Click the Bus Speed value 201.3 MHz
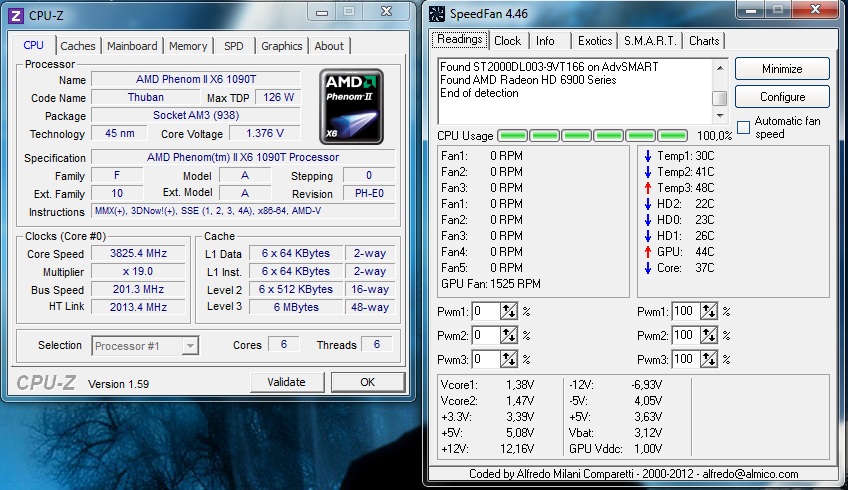The width and height of the screenshot is (848, 490). click(138, 289)
